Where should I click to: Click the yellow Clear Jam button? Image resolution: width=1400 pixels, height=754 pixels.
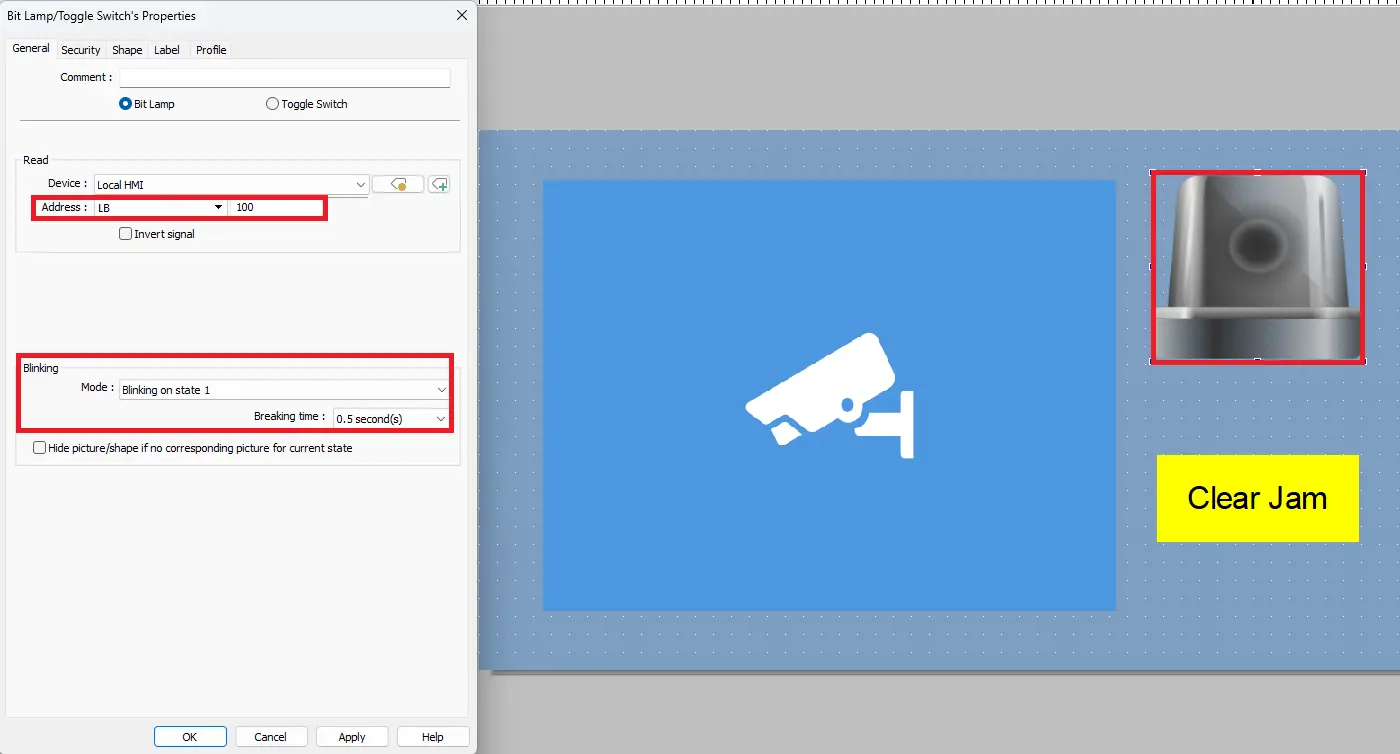(x=1257, y=498)
